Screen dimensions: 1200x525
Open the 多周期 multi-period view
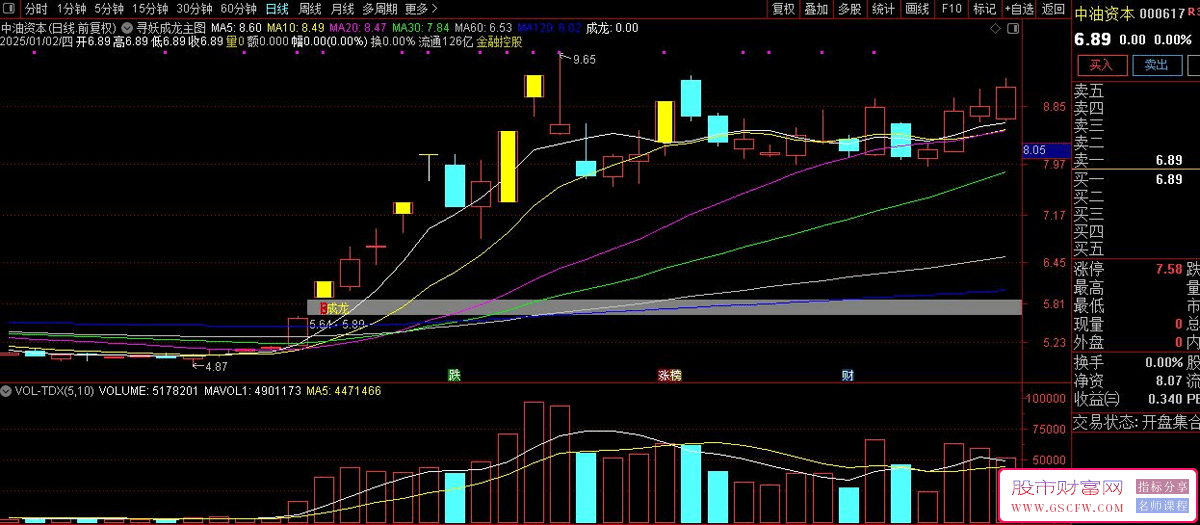click(381, 9)
